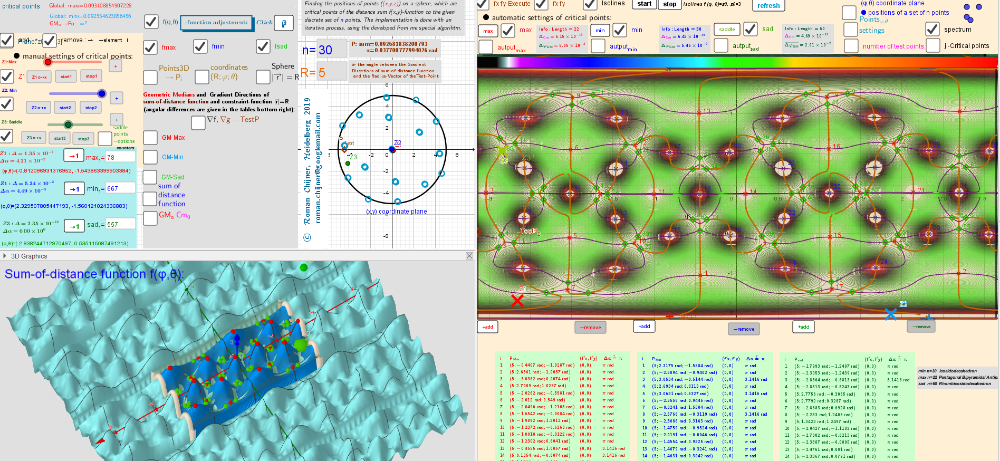This screenshot has height=461, width=1000.
Task: Toggle the fx fy Execute checkbox
Action: [485, 4]
